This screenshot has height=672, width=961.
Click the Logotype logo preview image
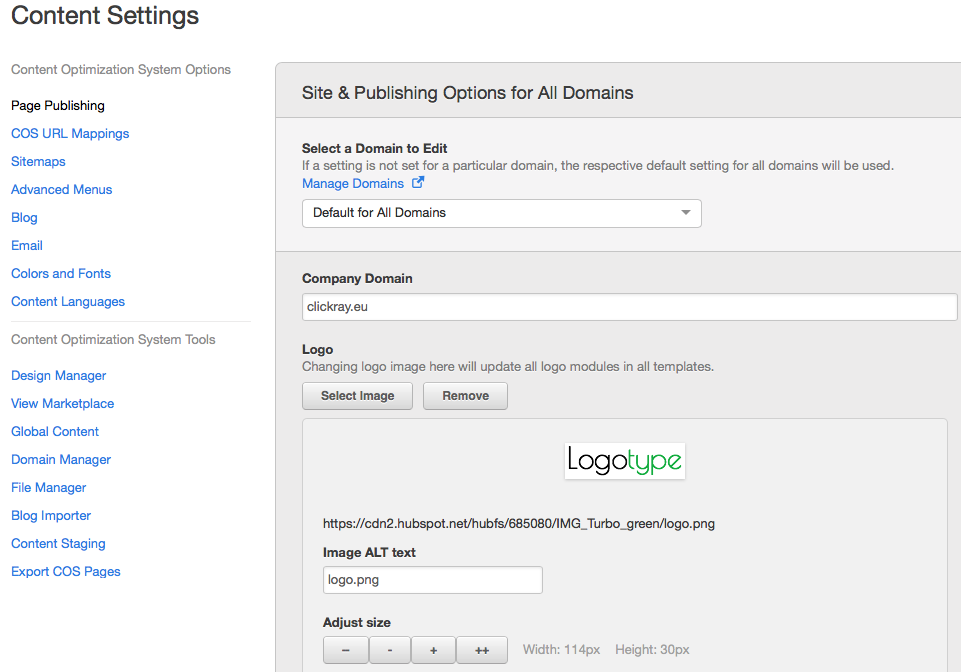point(625,460)
